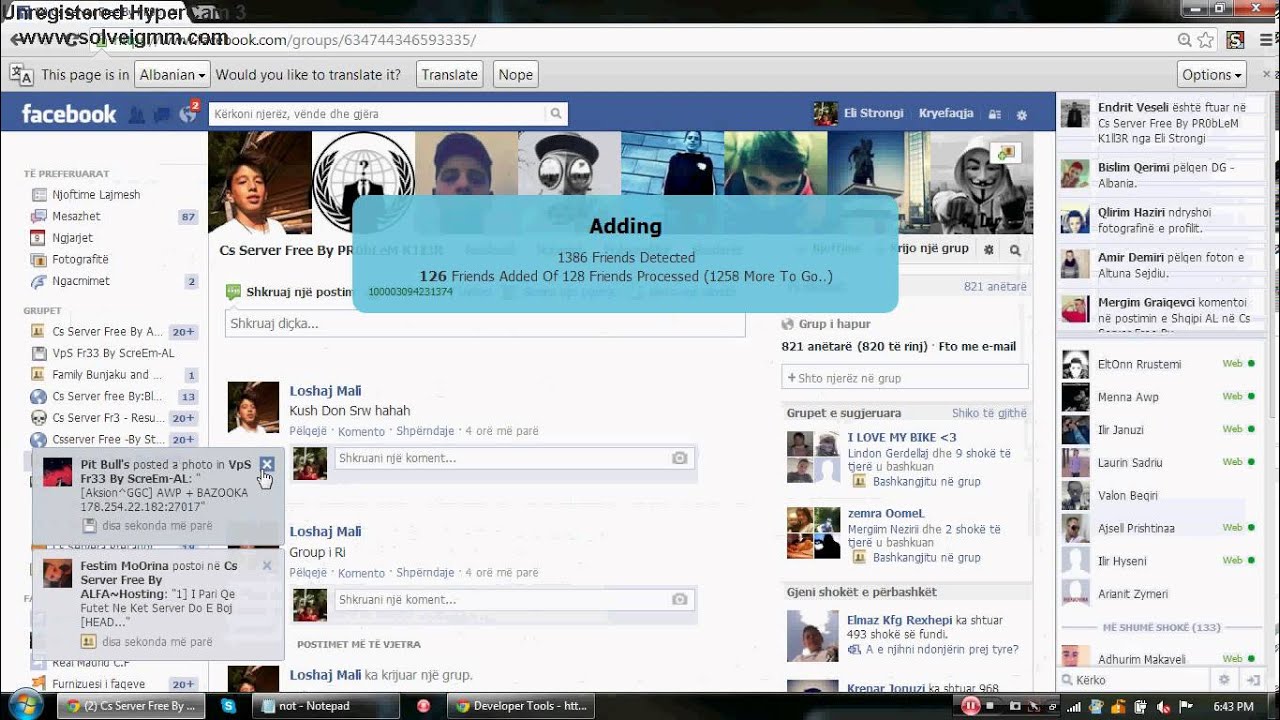Open the notifications globe with badge 2
Image resolution: width=1280 pixels, height=720 pixels.
(187, 113)
